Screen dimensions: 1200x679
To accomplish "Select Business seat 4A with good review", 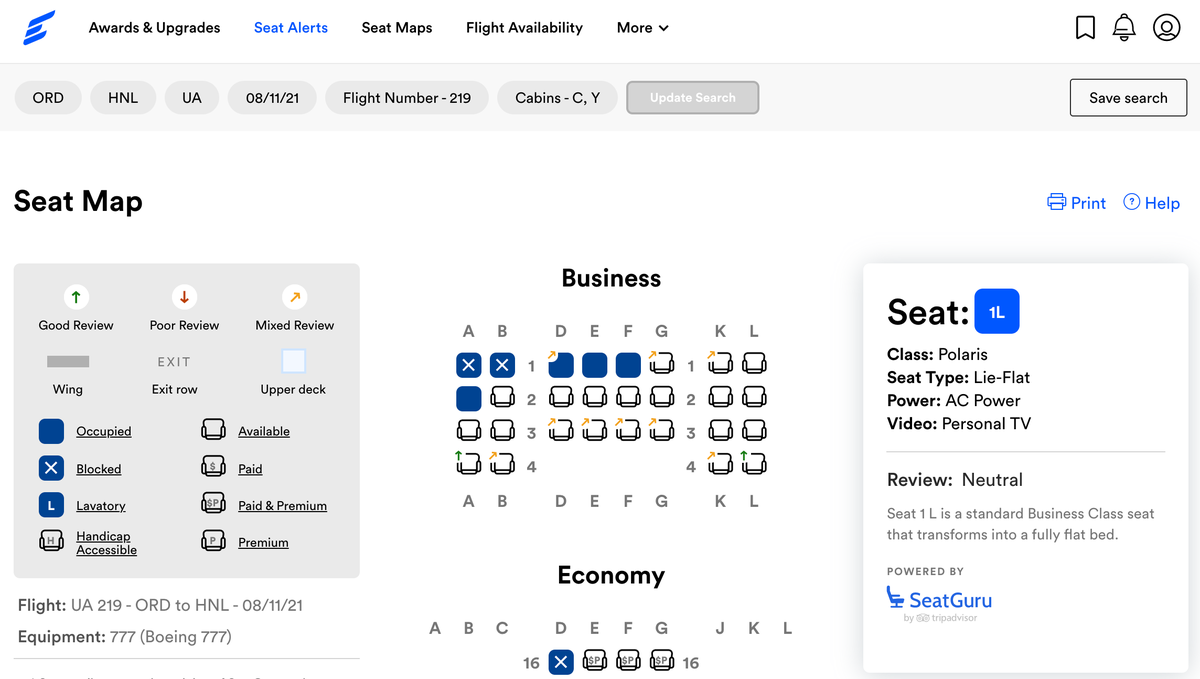I will [468, 464].
